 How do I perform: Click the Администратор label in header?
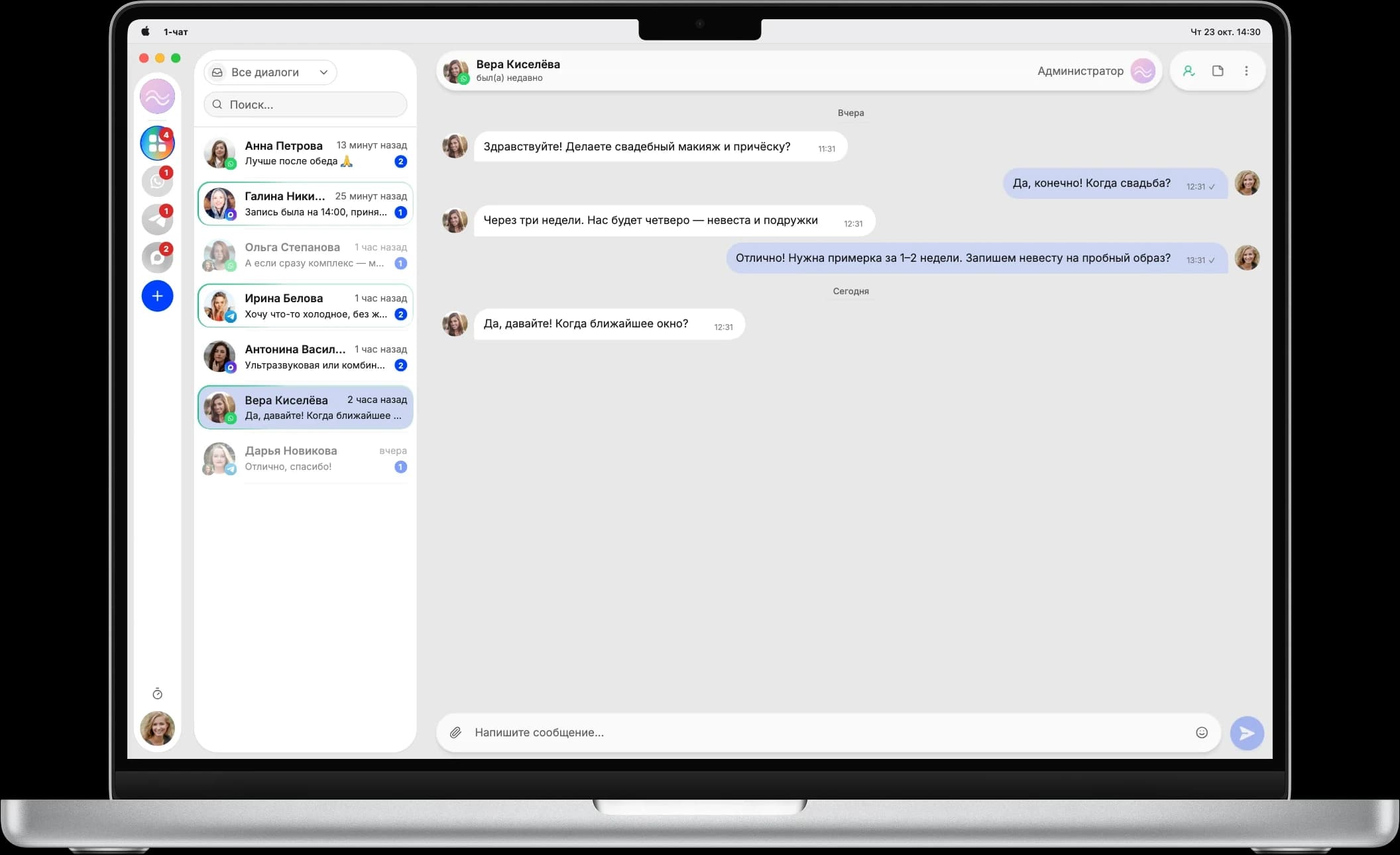tap(1080, 71)
